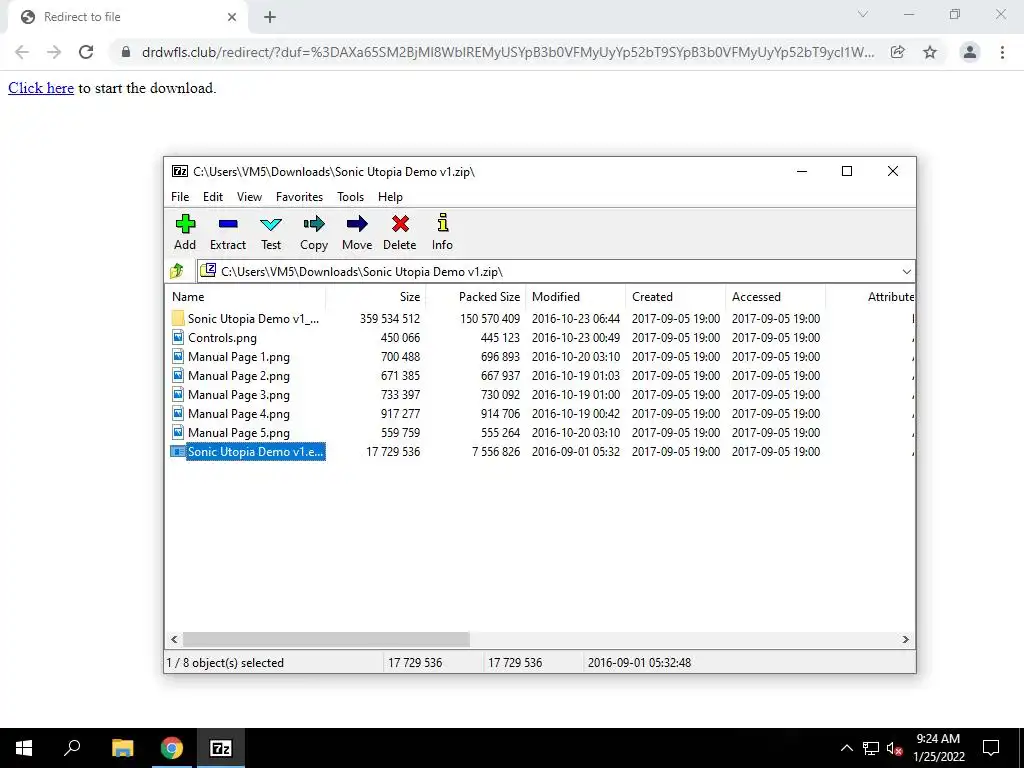This screenshot has height=768, width=1024.
Task: Go back in the browser
Action: 22,52
